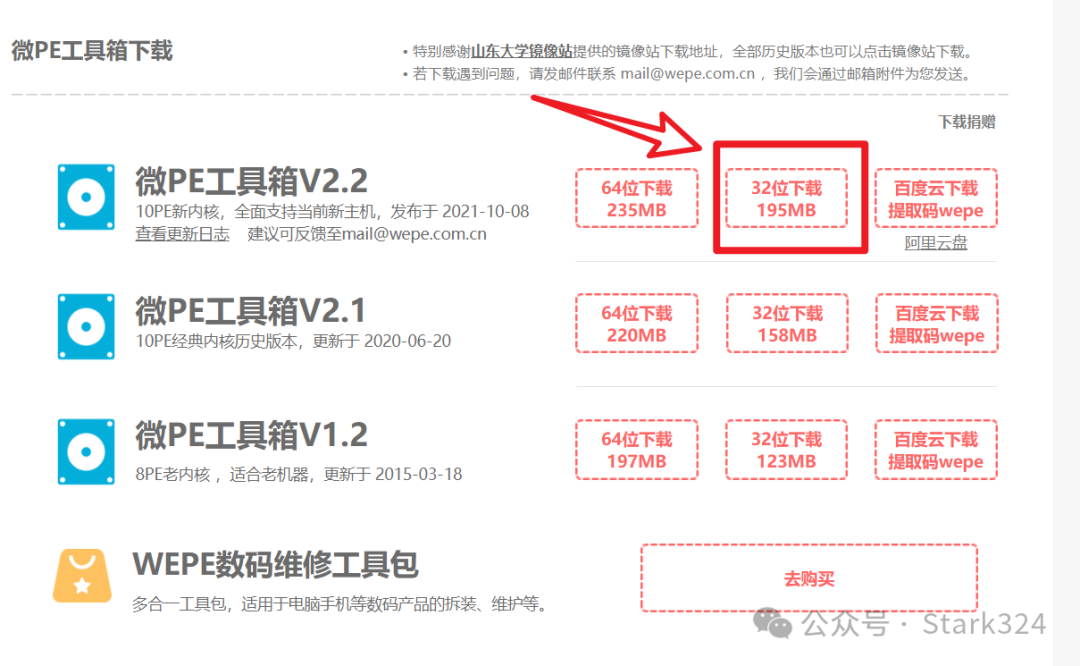
Task: Open V2.1 百度云下载 button
Action: (x=936, y=324)
